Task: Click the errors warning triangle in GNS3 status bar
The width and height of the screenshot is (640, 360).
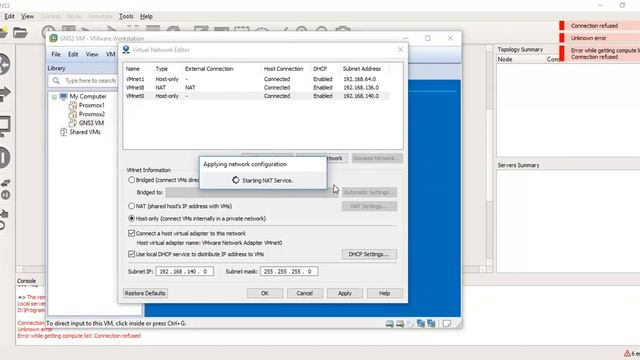Action: point(627,353)
